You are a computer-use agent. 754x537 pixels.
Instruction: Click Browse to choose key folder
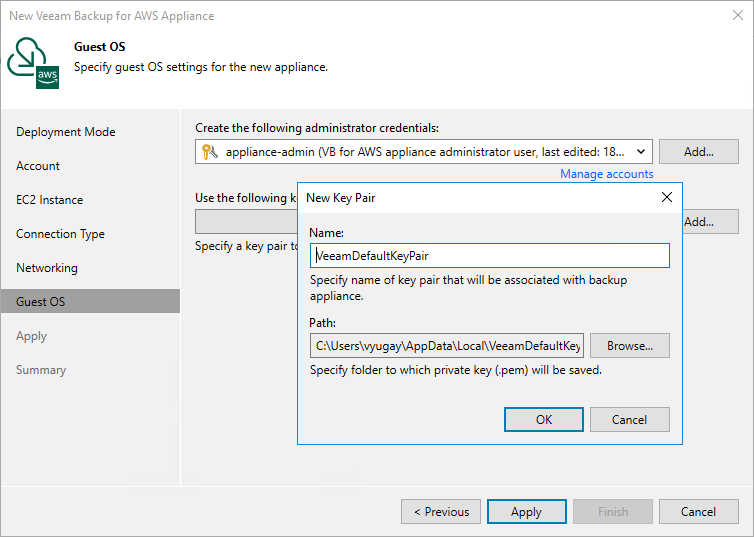point(629,346)
